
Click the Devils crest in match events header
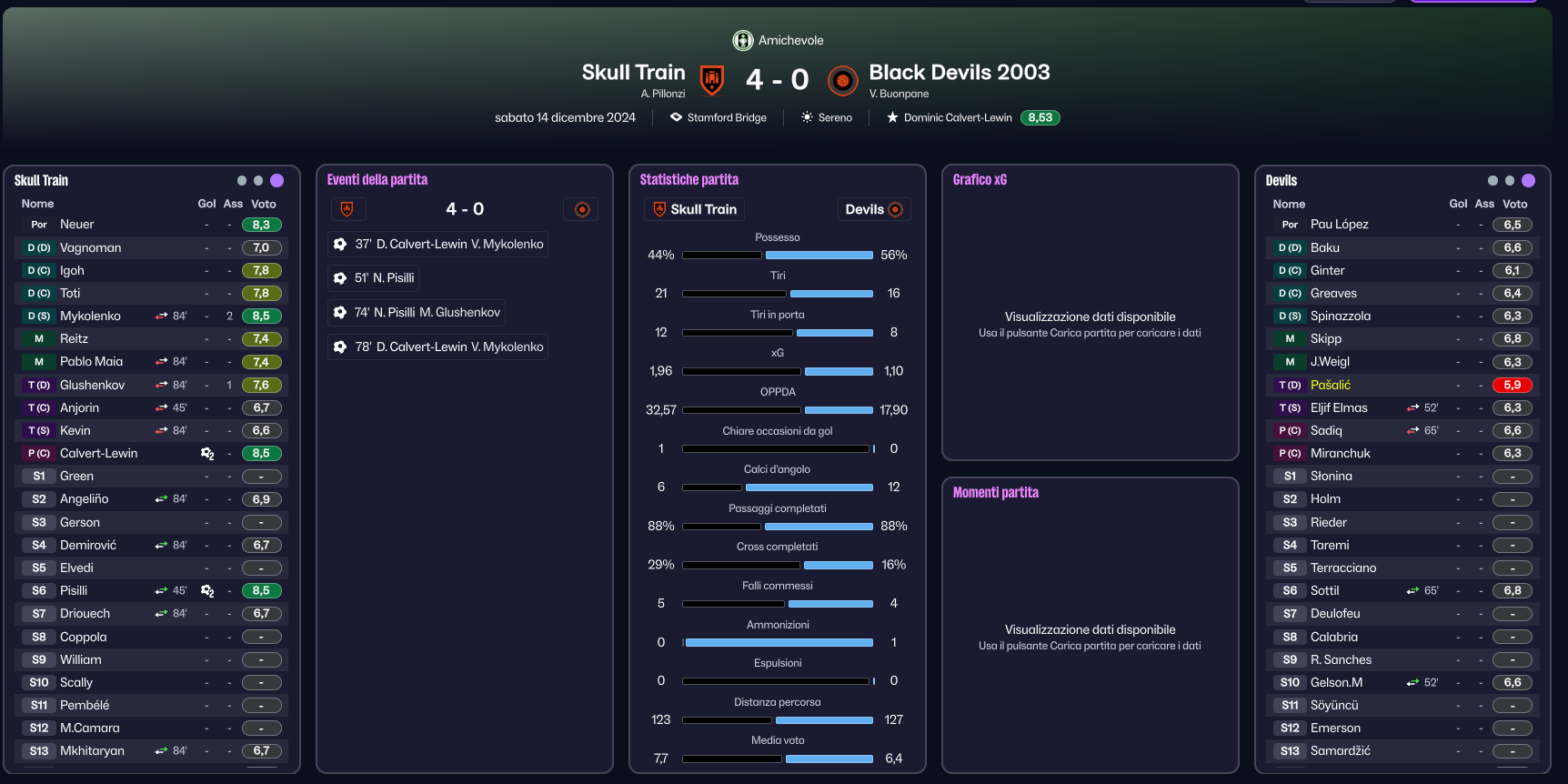click(582, 210)
